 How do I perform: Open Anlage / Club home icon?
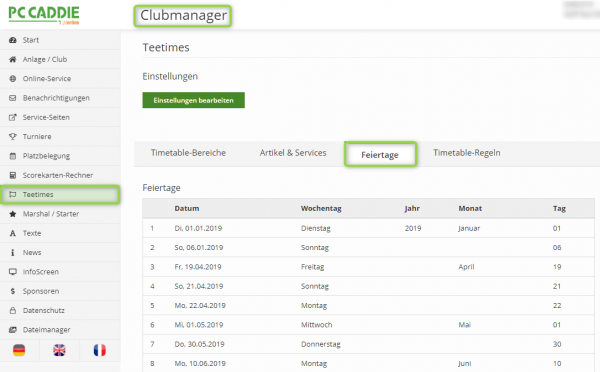tap(13, 59)
